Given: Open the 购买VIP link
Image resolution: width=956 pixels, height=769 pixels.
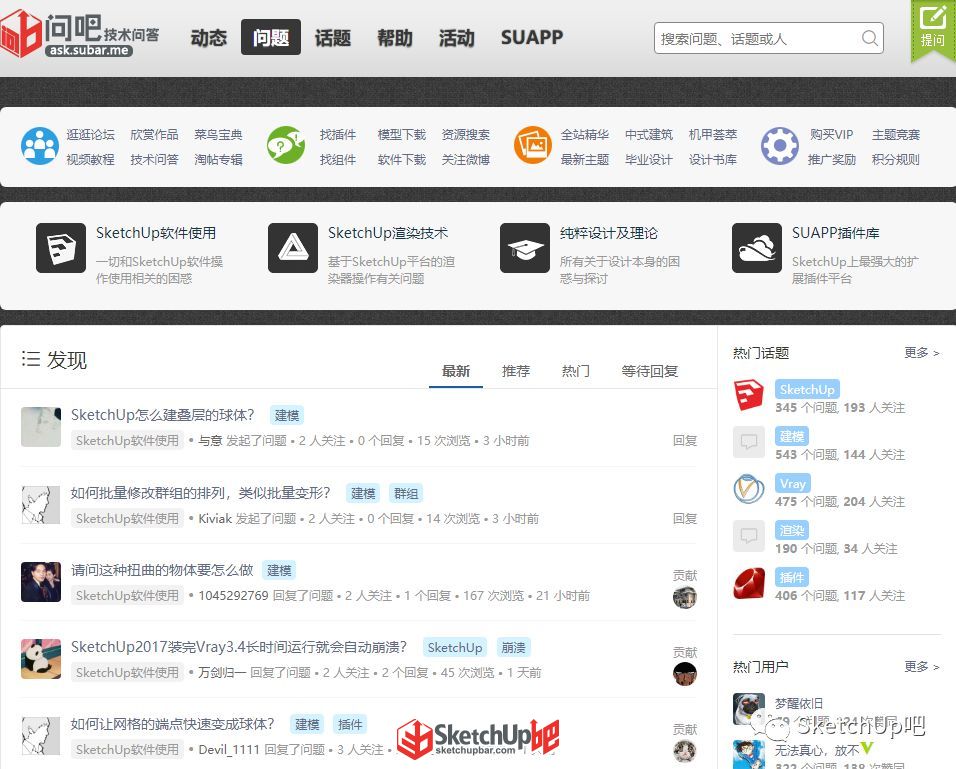Looking at the screenshot, I should click(832, 134).
